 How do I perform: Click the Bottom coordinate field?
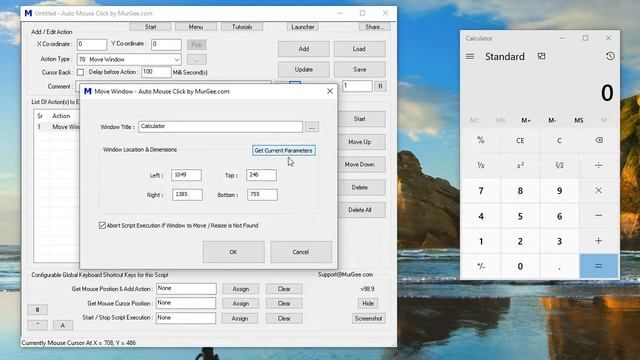pos(262,195)
